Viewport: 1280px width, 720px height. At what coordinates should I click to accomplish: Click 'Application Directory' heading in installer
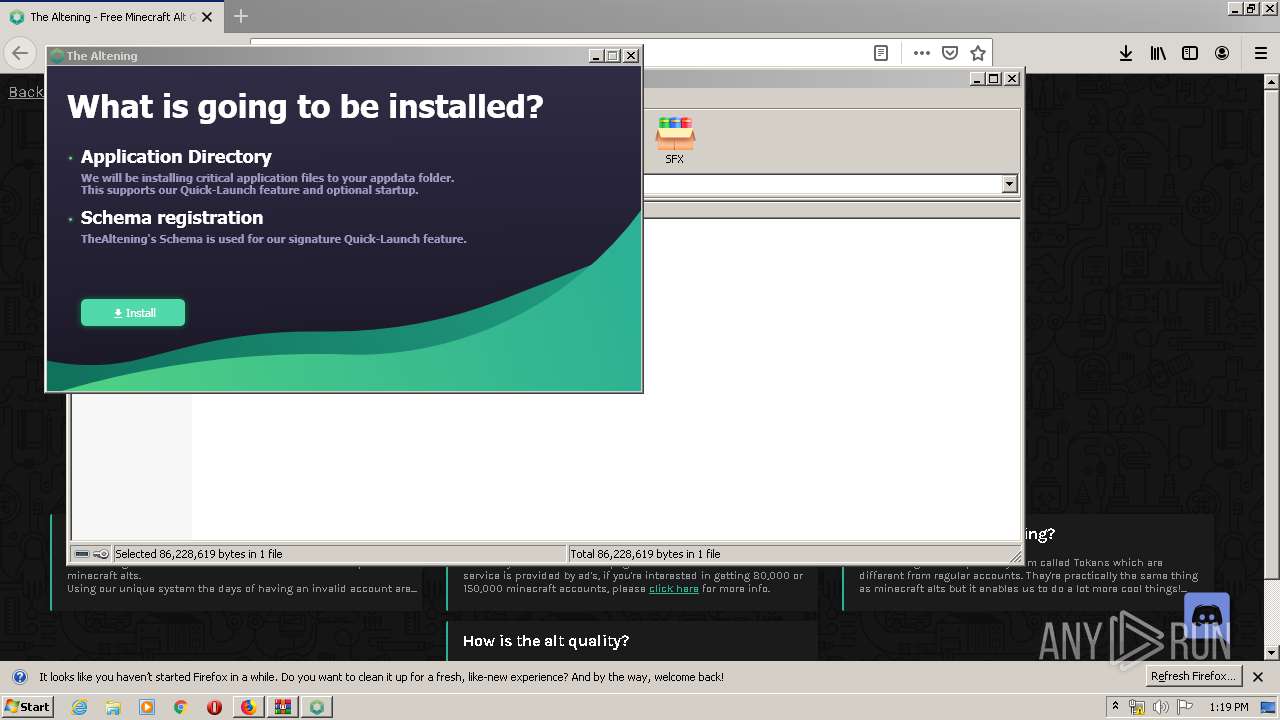176,157
